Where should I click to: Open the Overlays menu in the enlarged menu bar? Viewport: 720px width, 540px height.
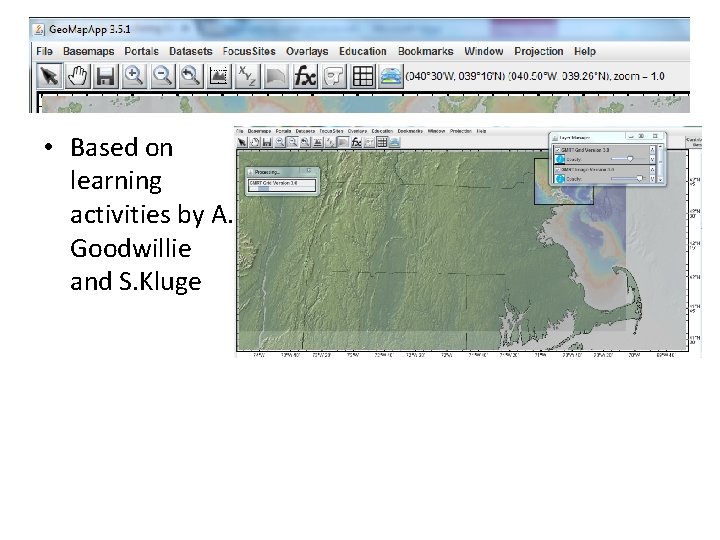[x=307, y=51]
